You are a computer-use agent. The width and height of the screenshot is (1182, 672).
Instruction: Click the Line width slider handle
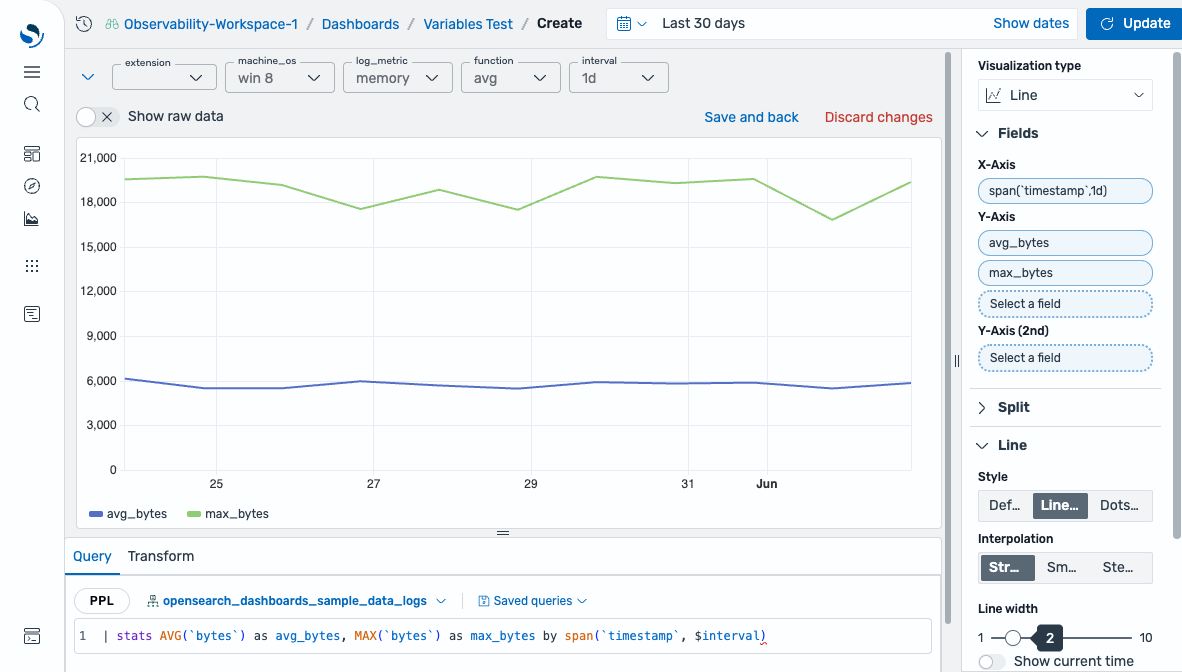click(x=1013, y=639)
